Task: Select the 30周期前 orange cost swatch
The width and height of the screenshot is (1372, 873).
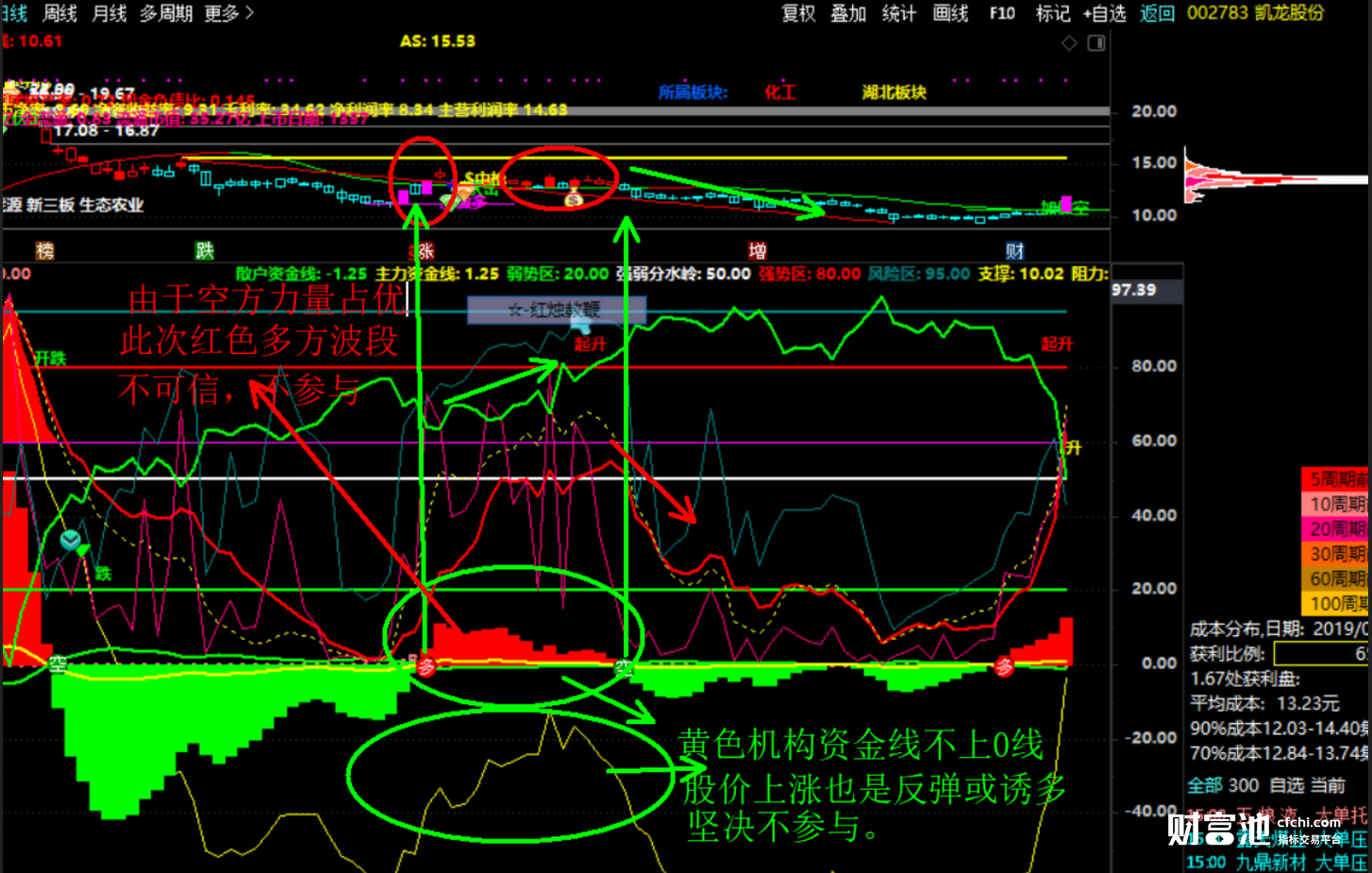Action: [1334, 553]
